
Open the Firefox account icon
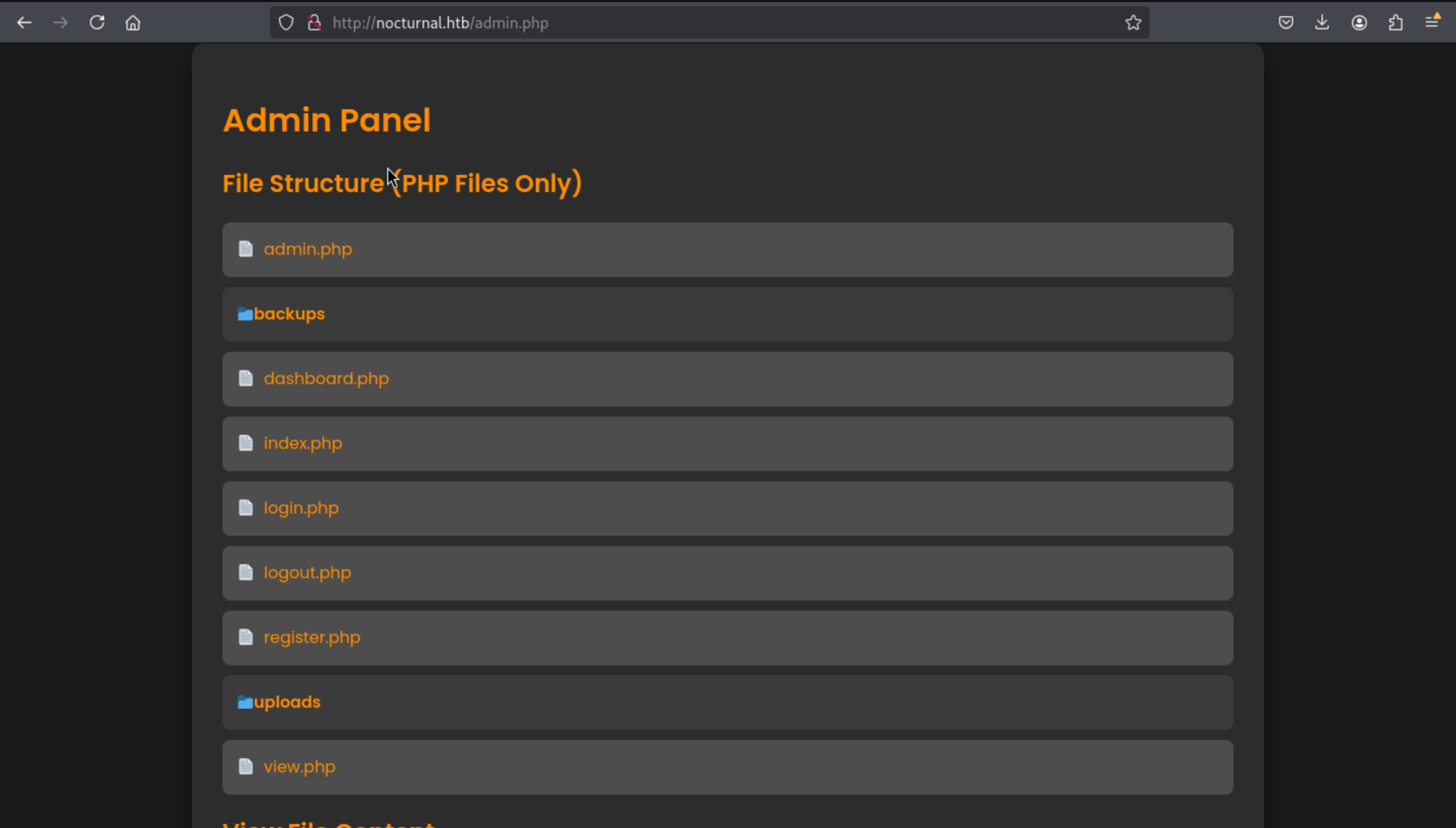[x=1359, y=23]
